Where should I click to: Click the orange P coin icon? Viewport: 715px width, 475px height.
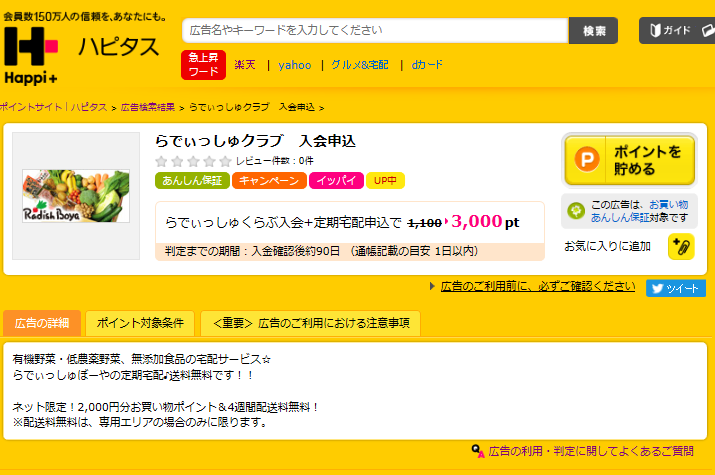(587, 159)
